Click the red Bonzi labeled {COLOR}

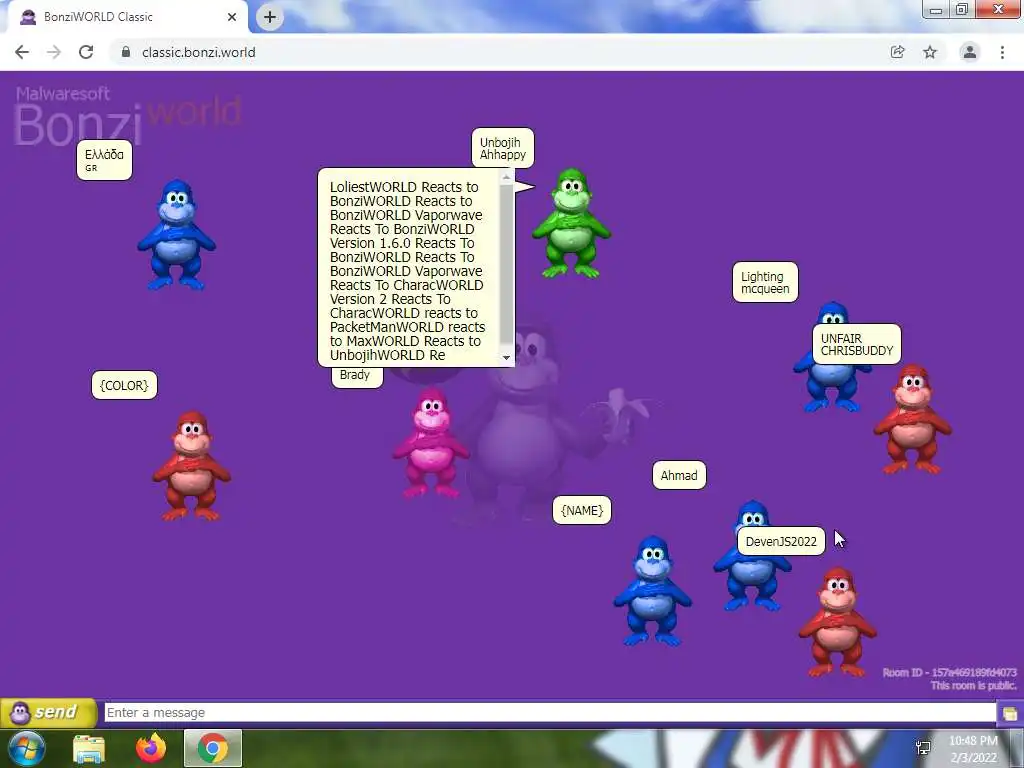tap(191, 466)
